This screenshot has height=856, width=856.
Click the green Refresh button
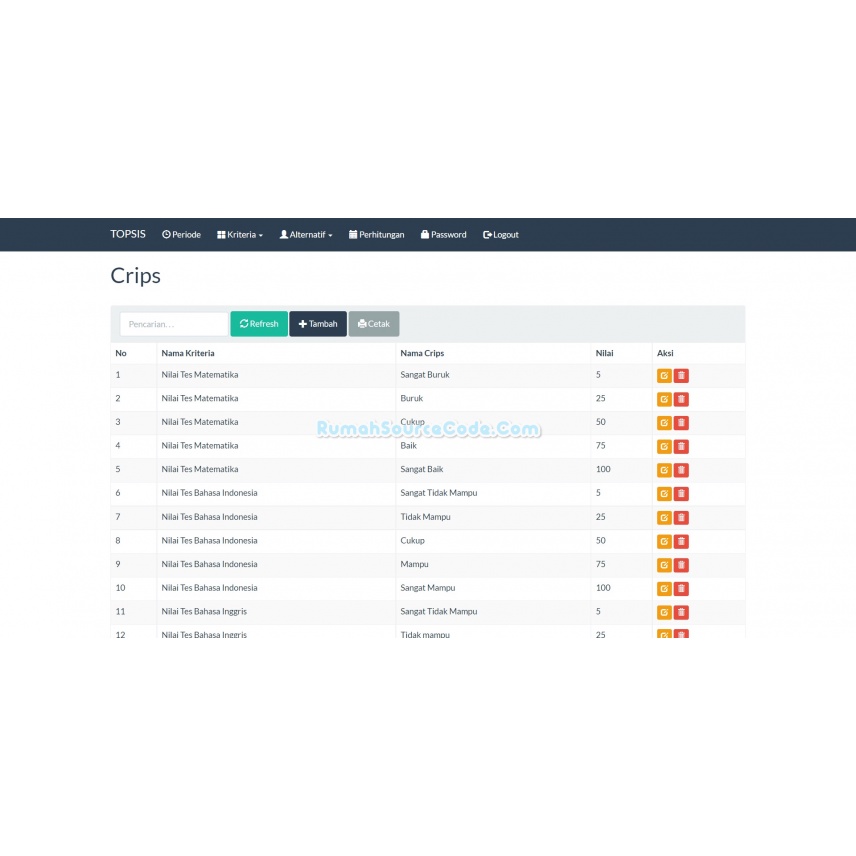(259, 324)
